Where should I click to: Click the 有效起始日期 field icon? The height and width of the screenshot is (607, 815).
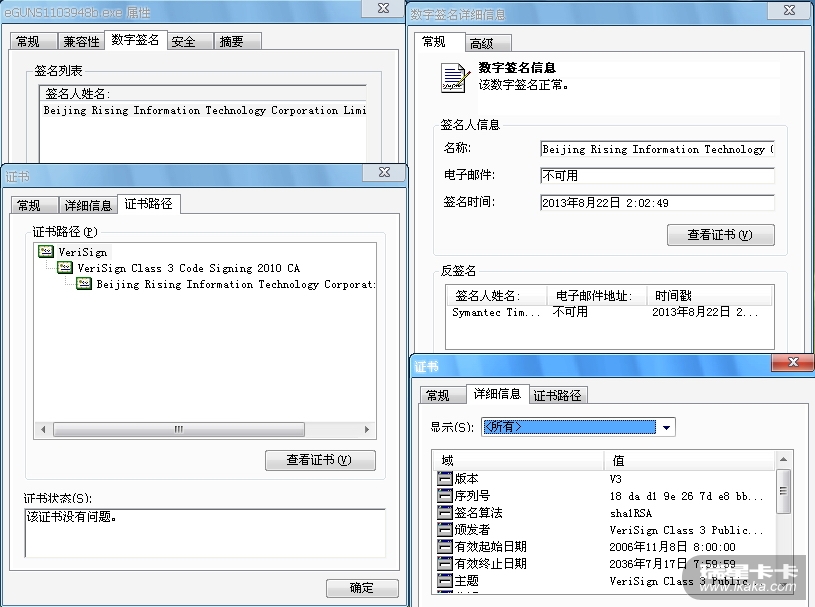445,546
